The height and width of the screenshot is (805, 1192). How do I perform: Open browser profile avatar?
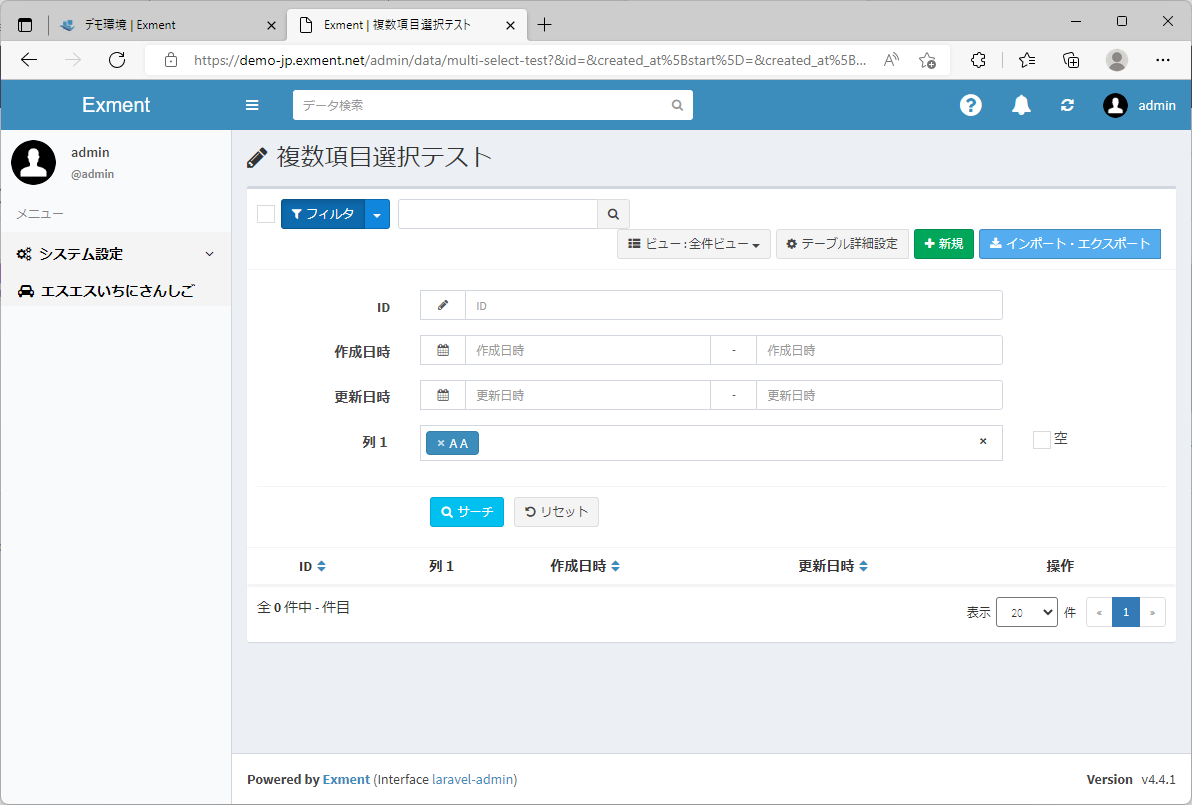point(1117,60)
